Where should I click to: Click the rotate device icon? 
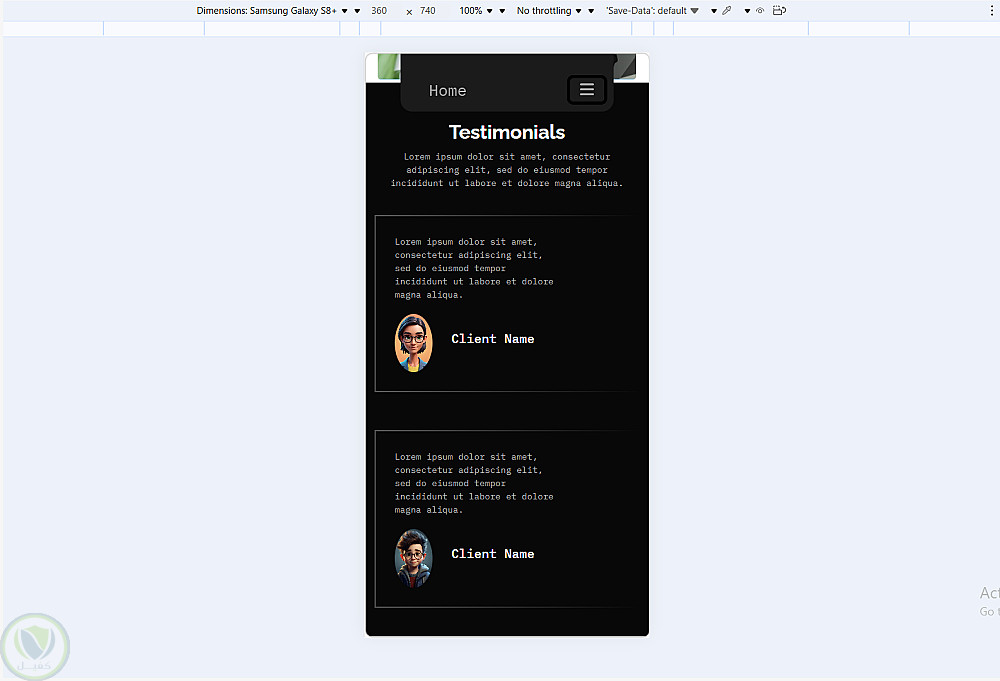[779, 10]
